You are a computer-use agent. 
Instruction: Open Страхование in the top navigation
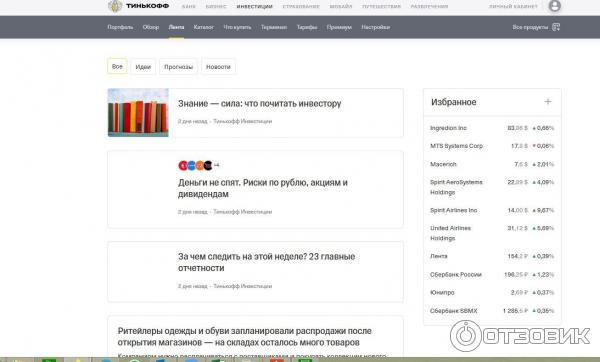click(x=301, y=7)
